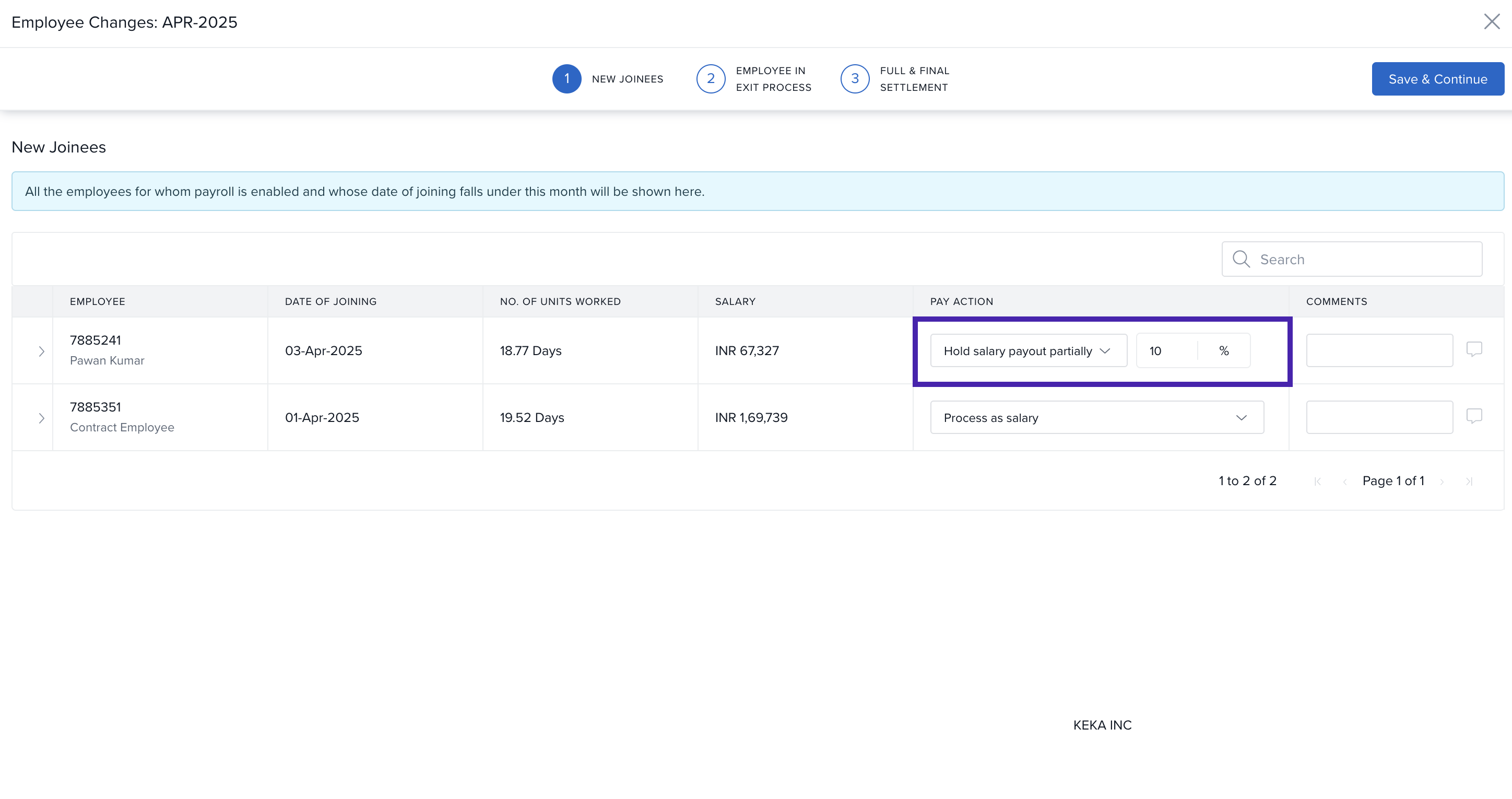This screenshot has height=799, width=1512.
Task: Expand the row for employee 7885351
Action: (x=41, y=418)
